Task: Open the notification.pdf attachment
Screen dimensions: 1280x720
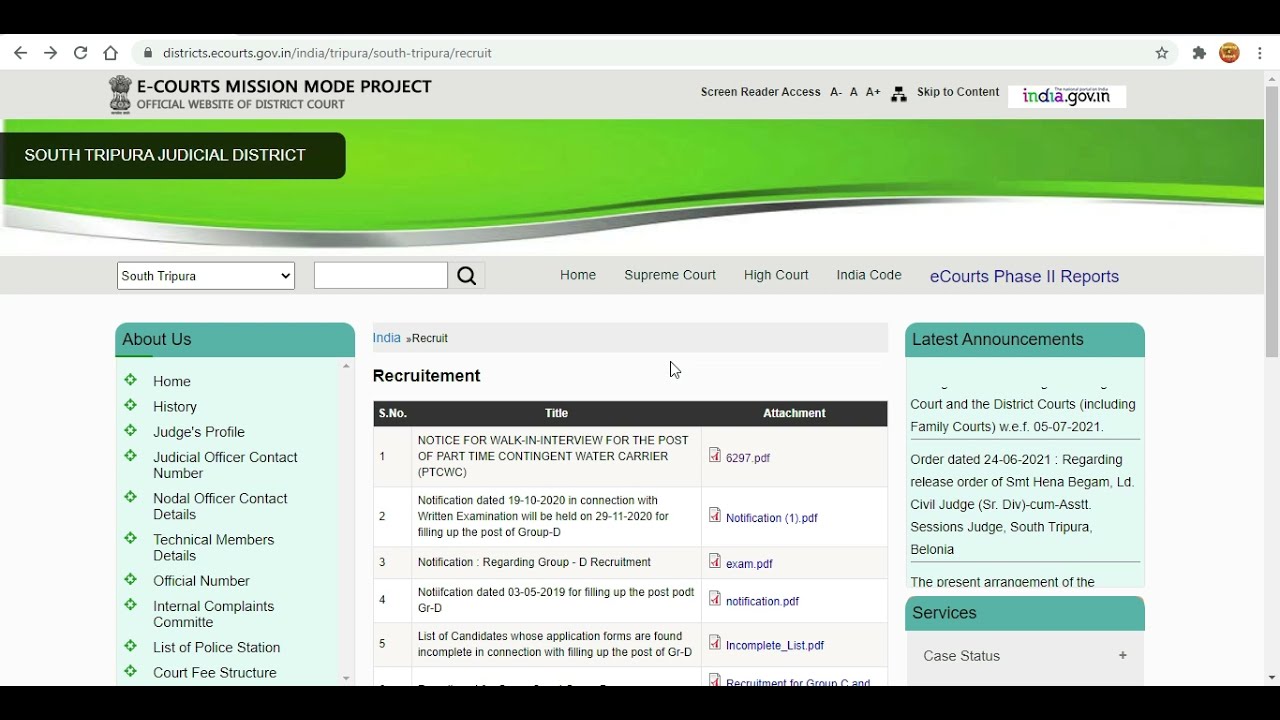Action: coord(762,602)
